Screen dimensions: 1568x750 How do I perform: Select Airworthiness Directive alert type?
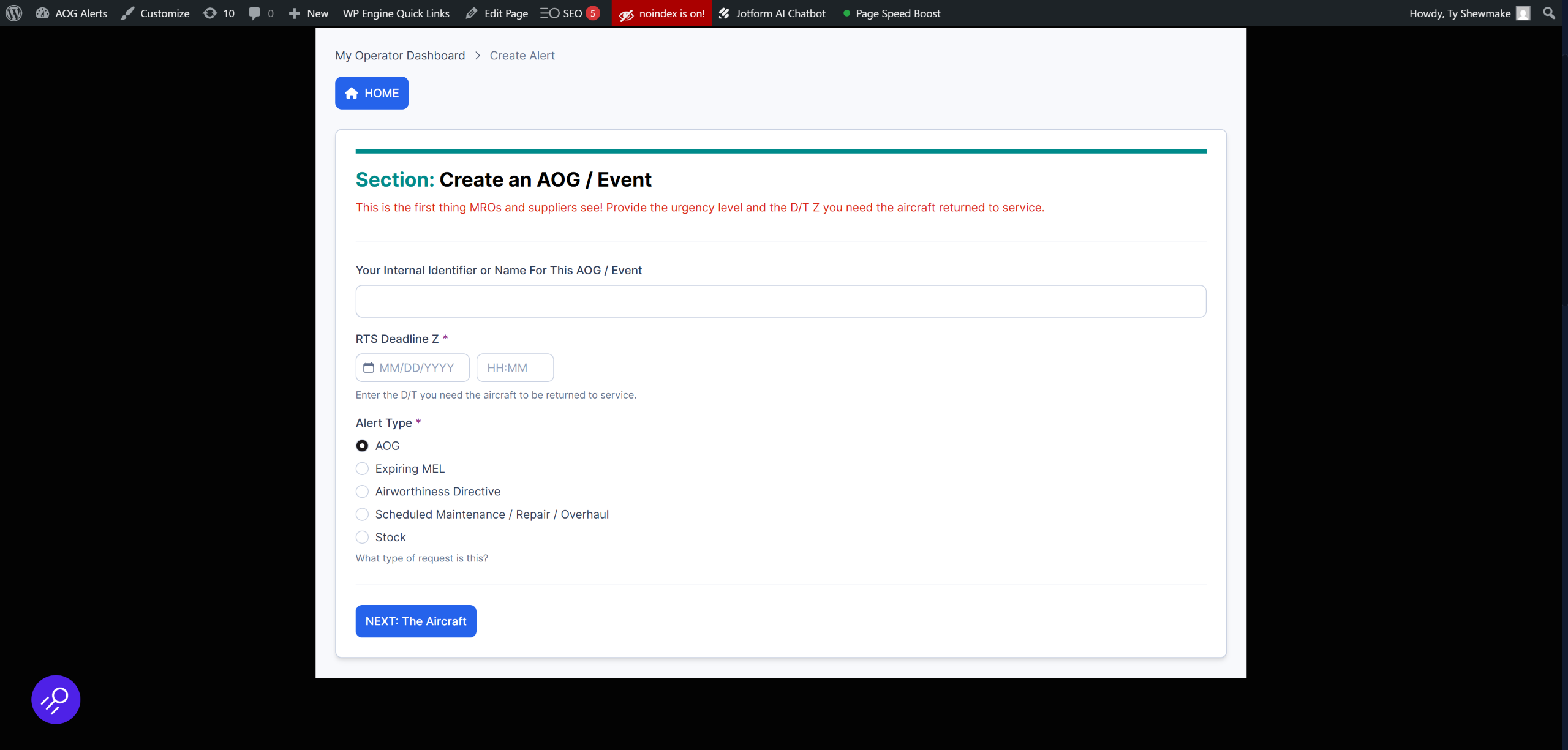[362, 492]
